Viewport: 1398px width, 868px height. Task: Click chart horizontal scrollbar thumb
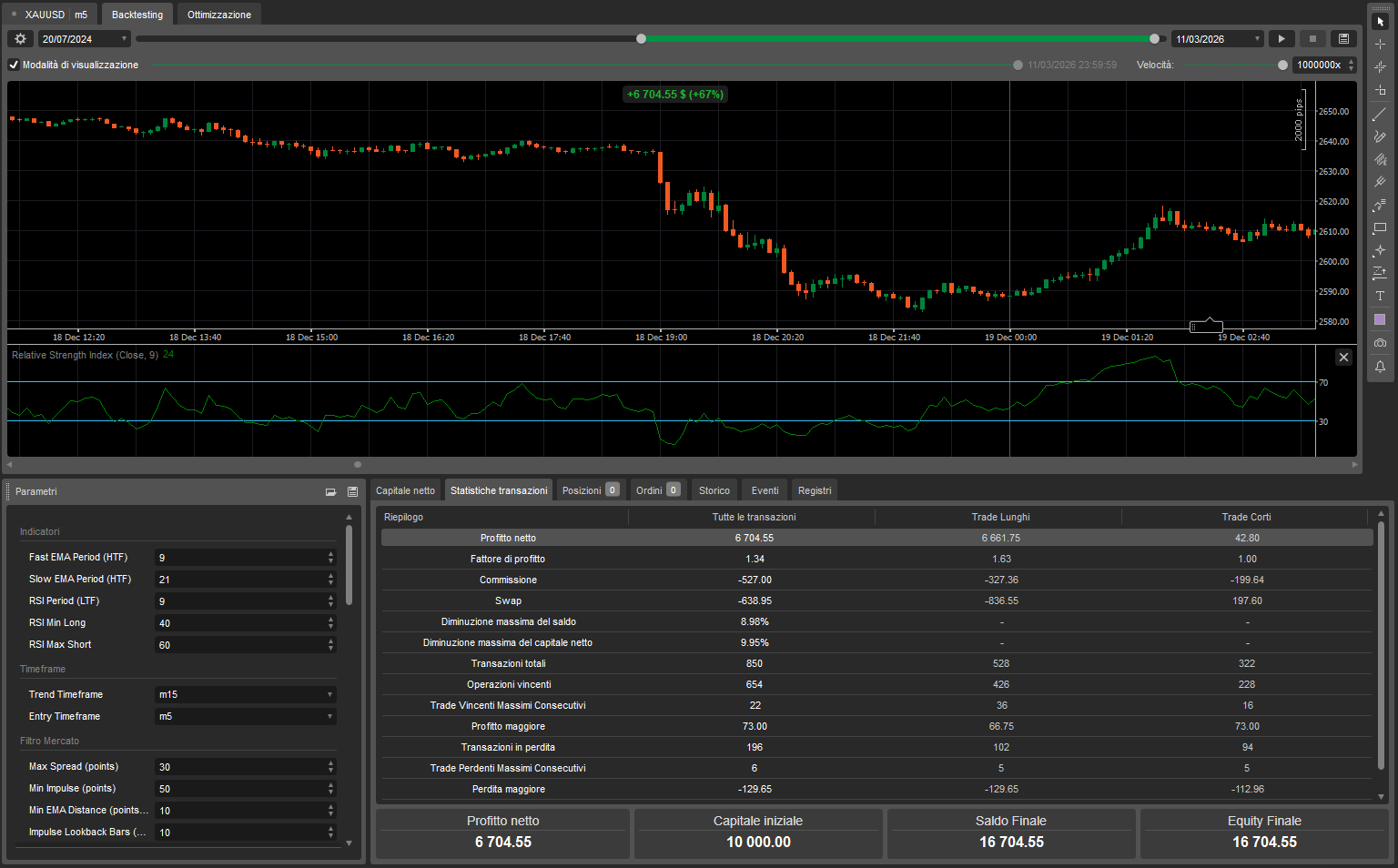[x=358, y=464]
